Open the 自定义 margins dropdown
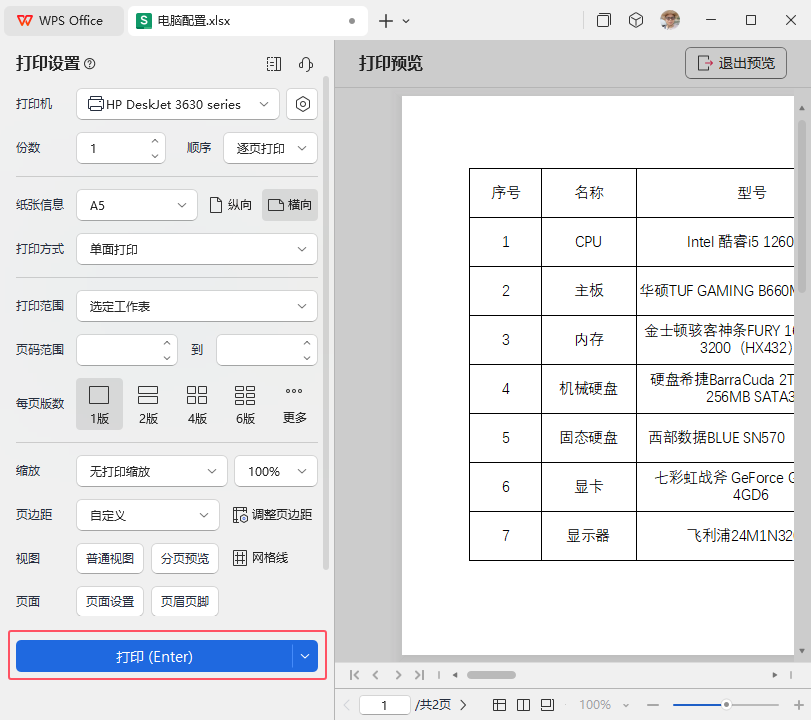The width and height of the screenshot is (811, 720). [x=148, y=515]
